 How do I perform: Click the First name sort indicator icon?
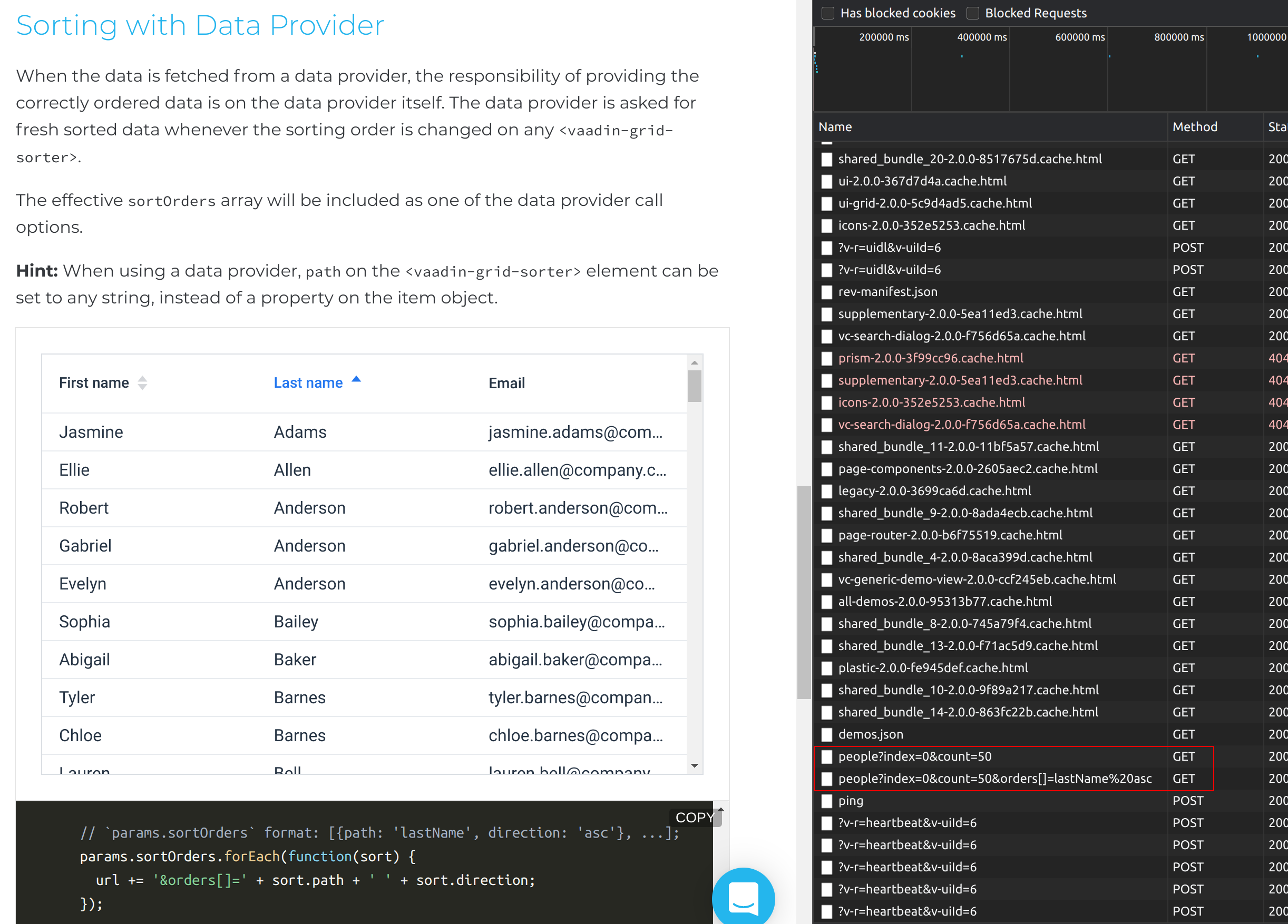pos(142,383)
